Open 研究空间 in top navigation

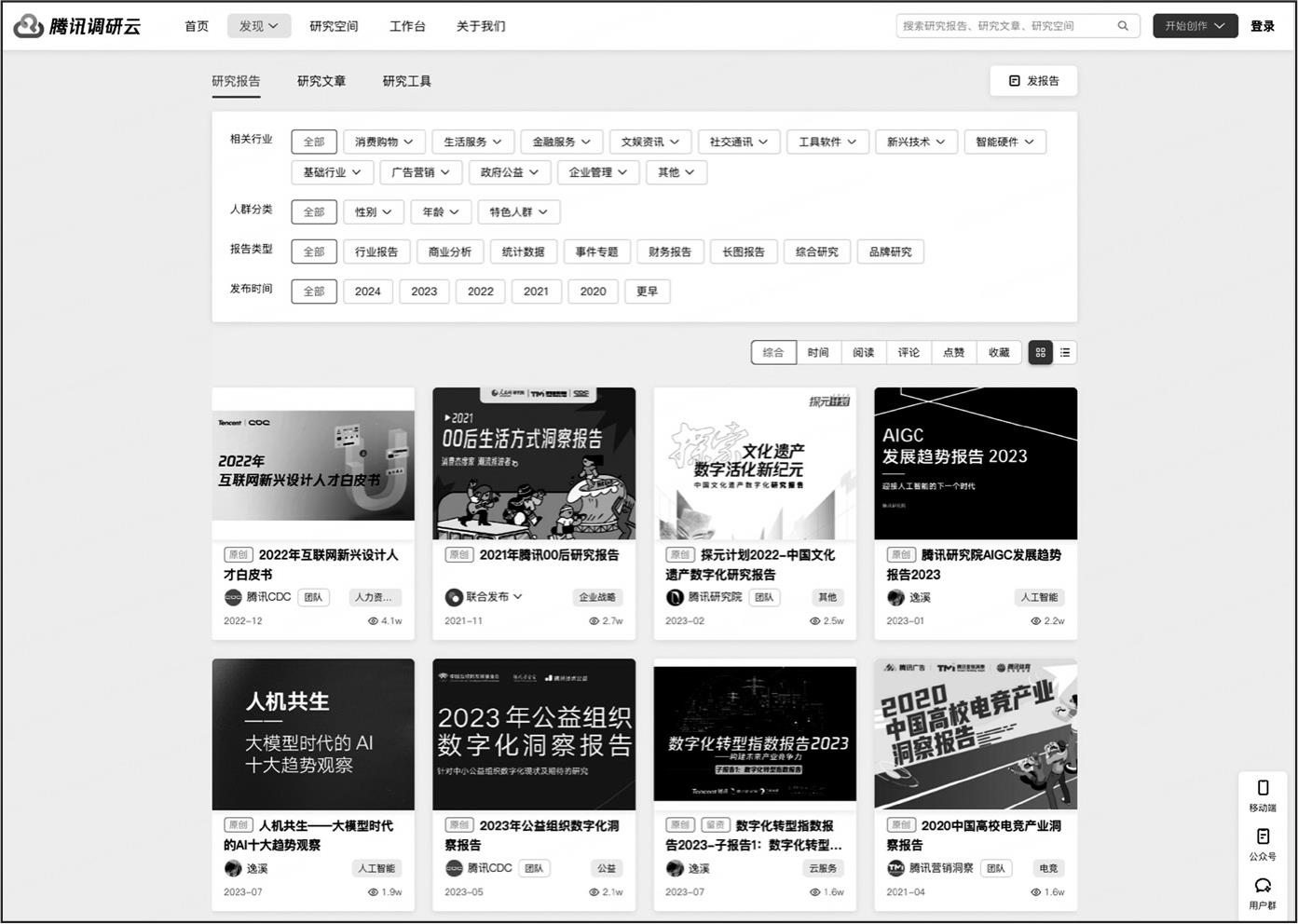click(x=334, y=26)
